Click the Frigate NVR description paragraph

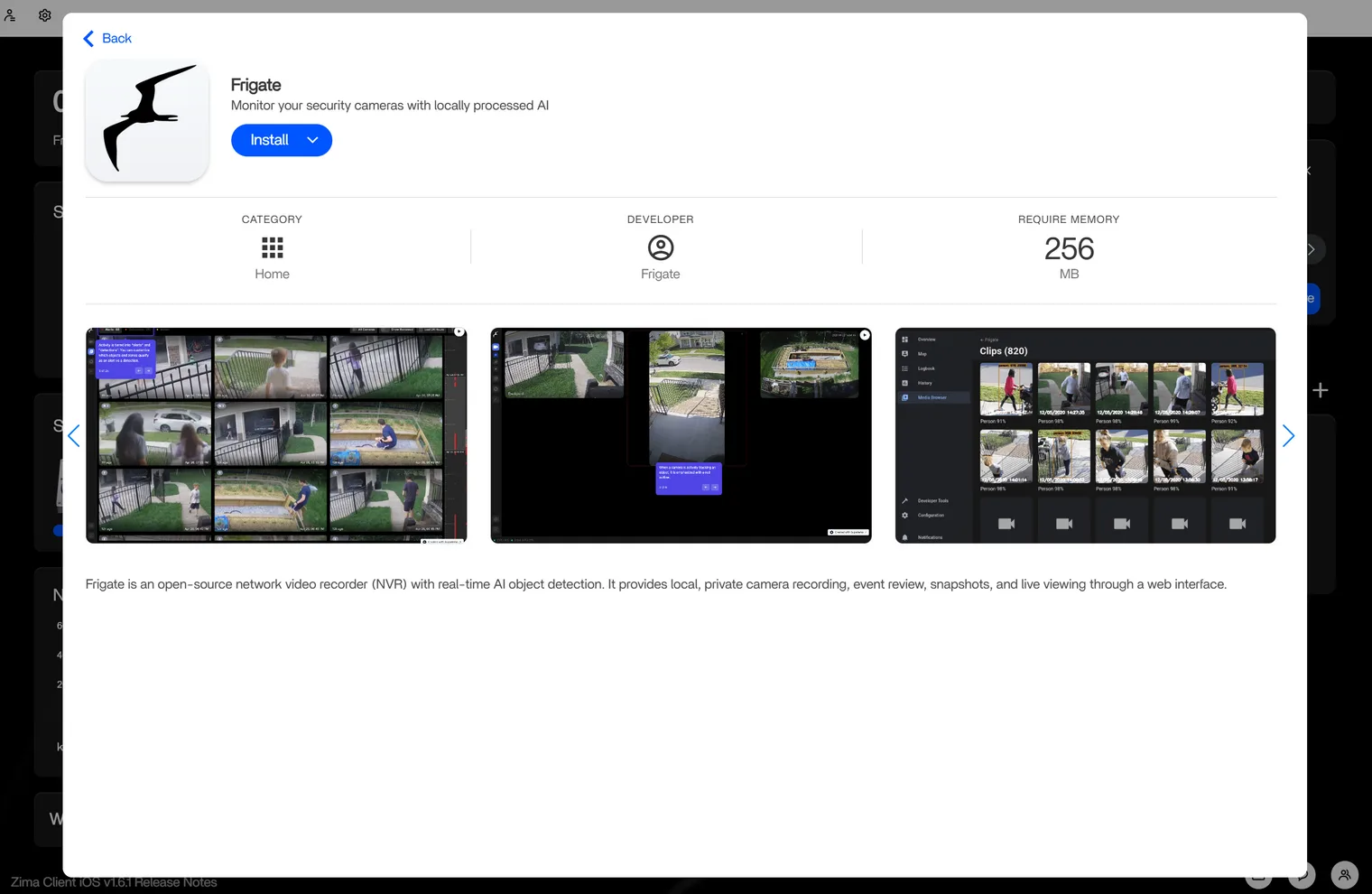click(656, 584)
